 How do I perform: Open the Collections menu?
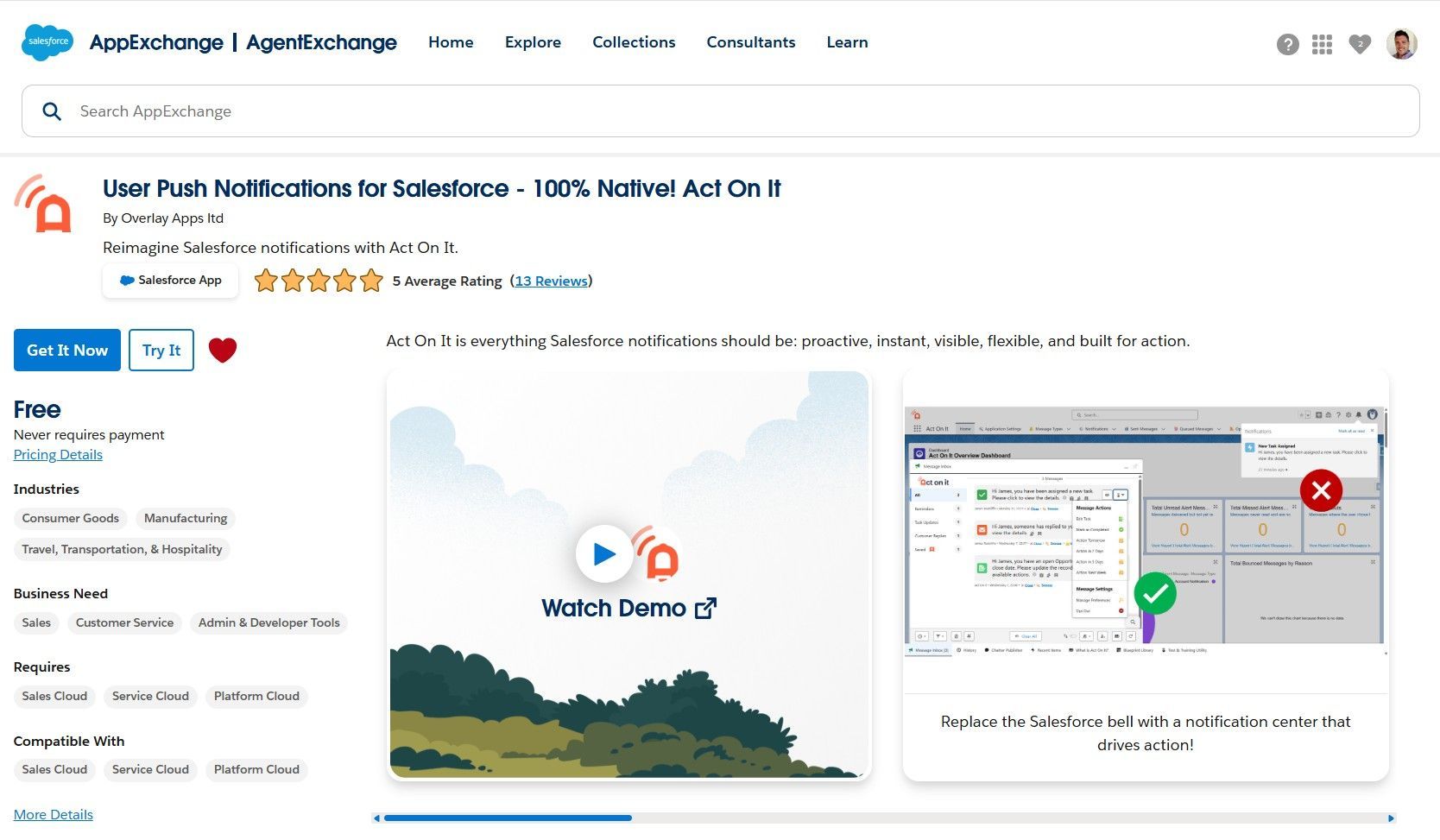[634, 42]
